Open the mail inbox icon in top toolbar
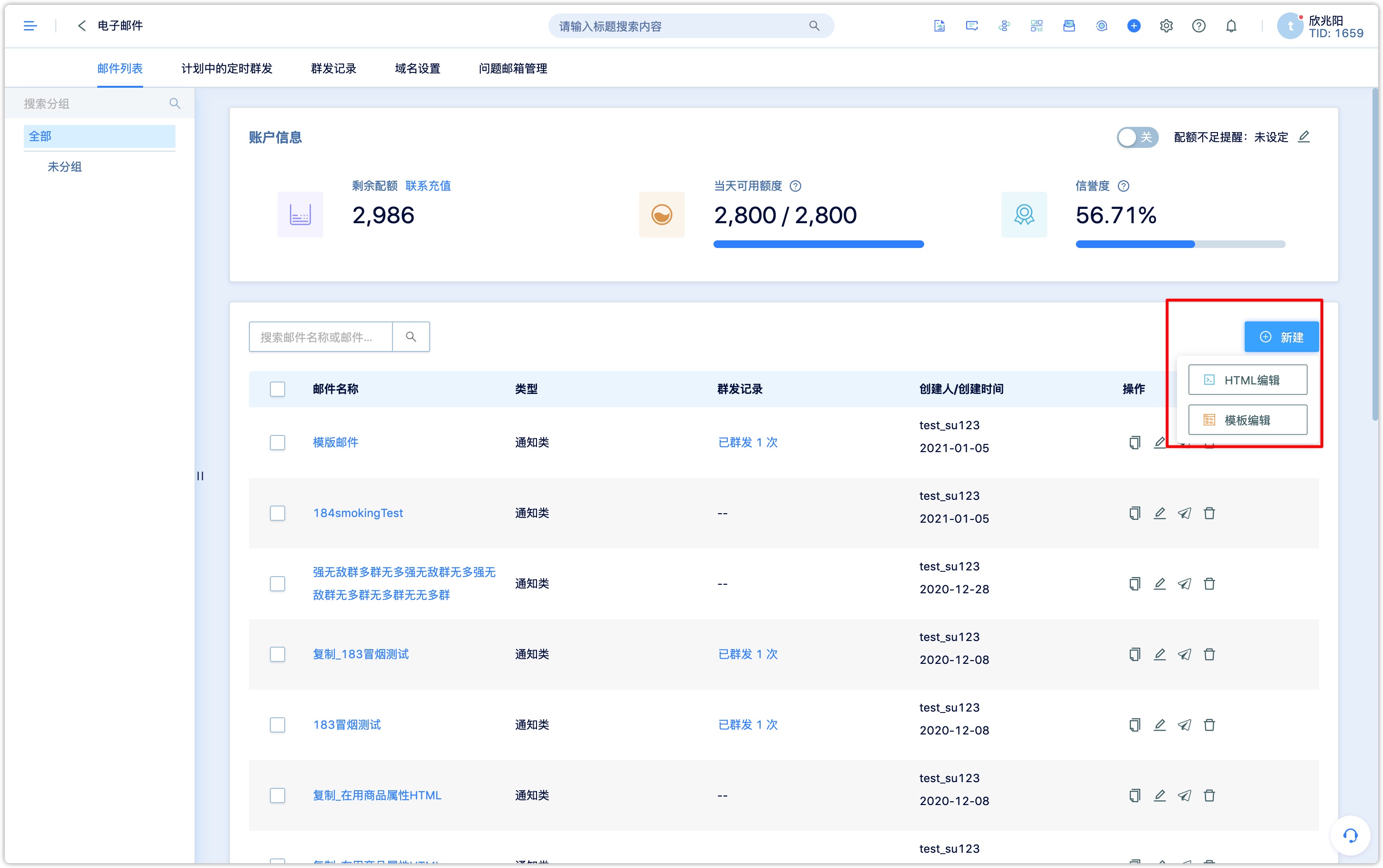Screen dimensions: 1383x868 click(x=1069, y=26)
